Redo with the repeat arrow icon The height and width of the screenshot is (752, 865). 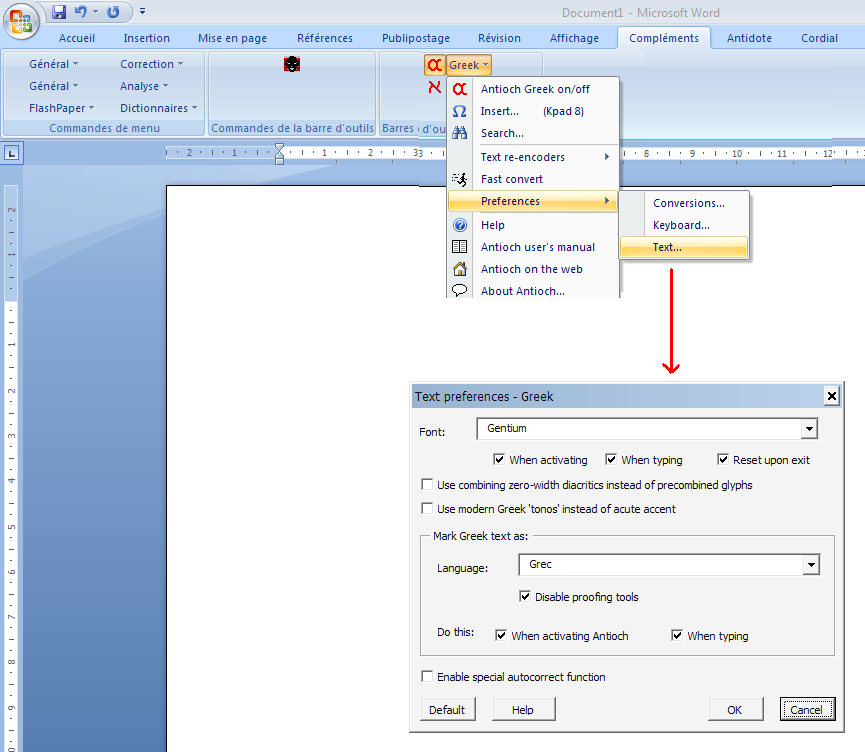[113, 12]
